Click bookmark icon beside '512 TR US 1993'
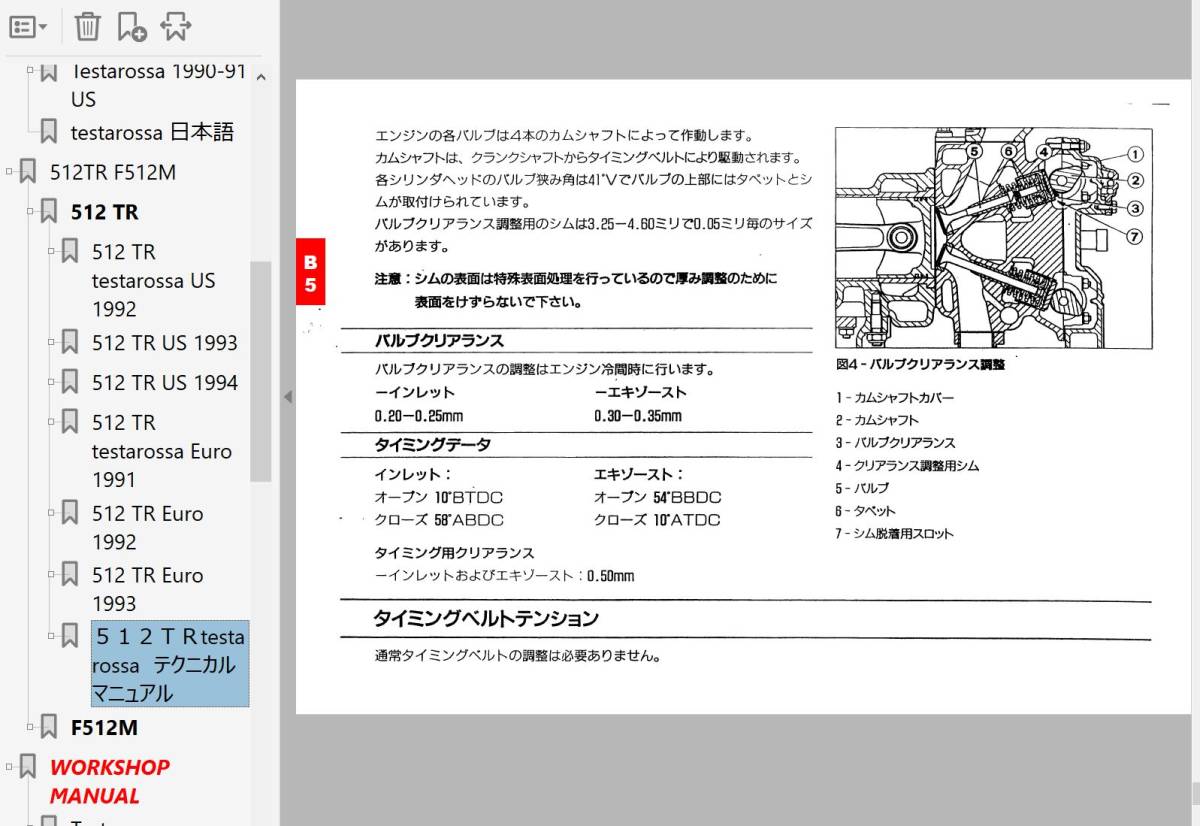The width and height of the screenshot is (1200, 826). [x=70, y=342]
